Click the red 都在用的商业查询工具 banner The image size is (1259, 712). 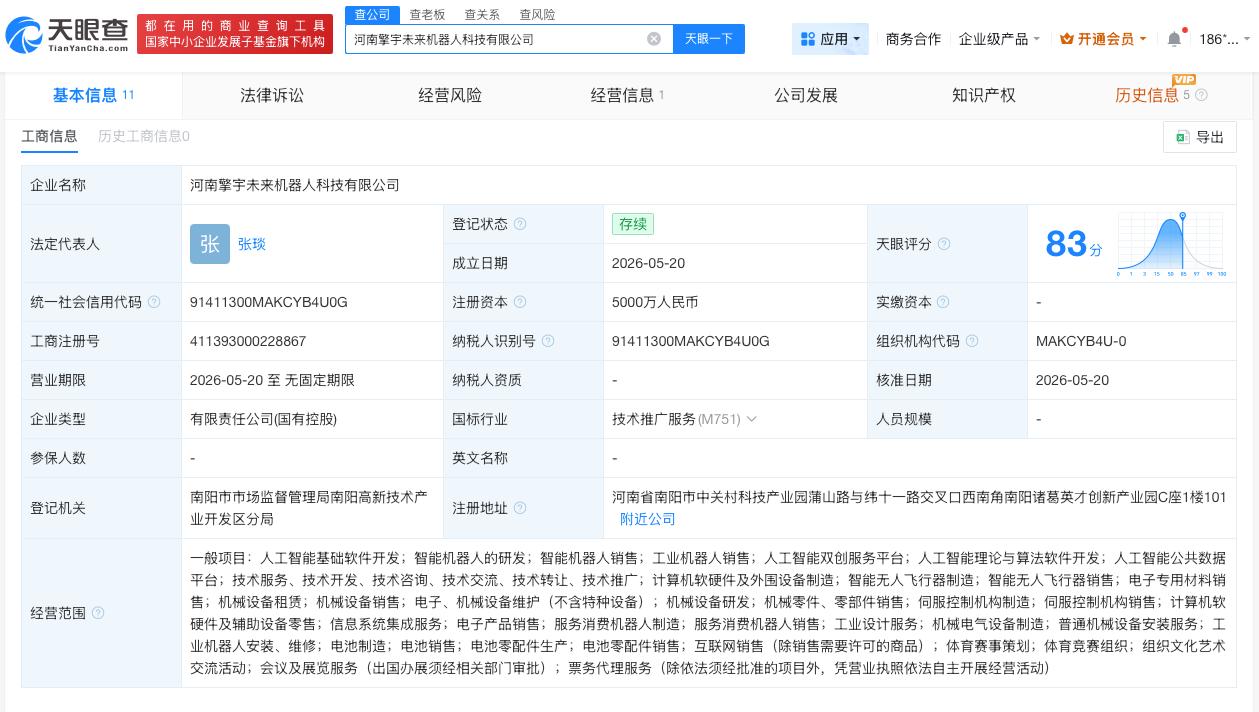[x=235, y=33]
